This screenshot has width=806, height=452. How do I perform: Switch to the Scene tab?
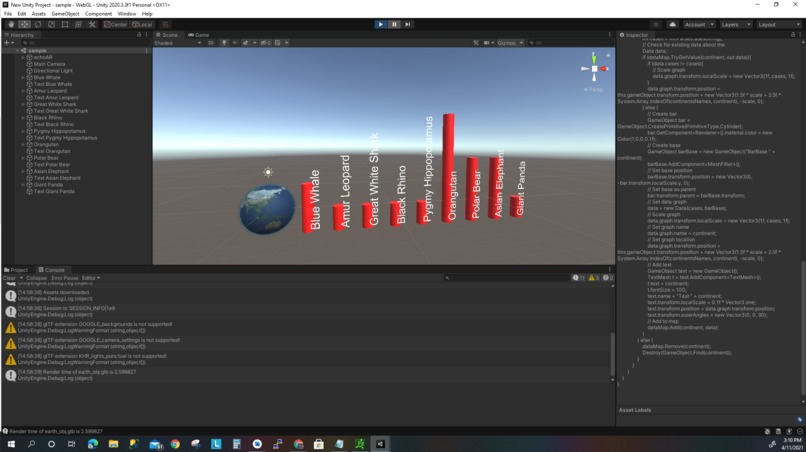[x=167, y=35]
